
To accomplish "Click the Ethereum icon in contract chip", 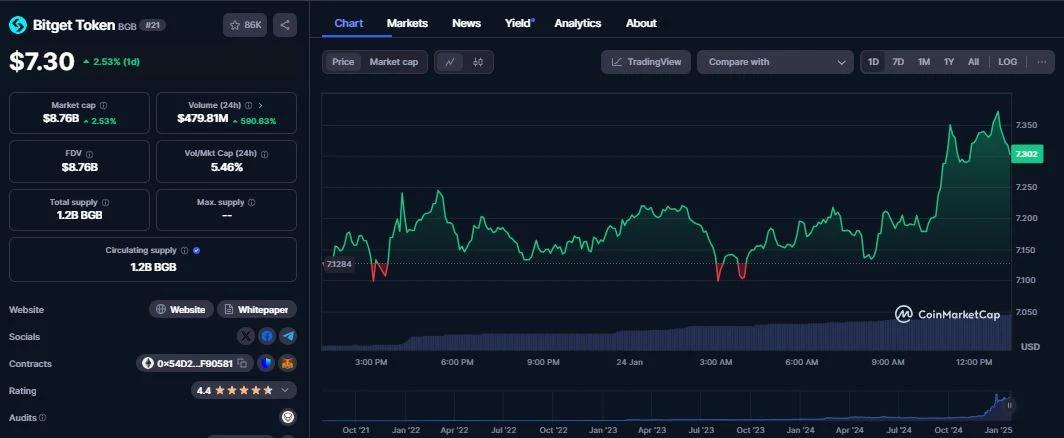I will click(x=148, y=364).
